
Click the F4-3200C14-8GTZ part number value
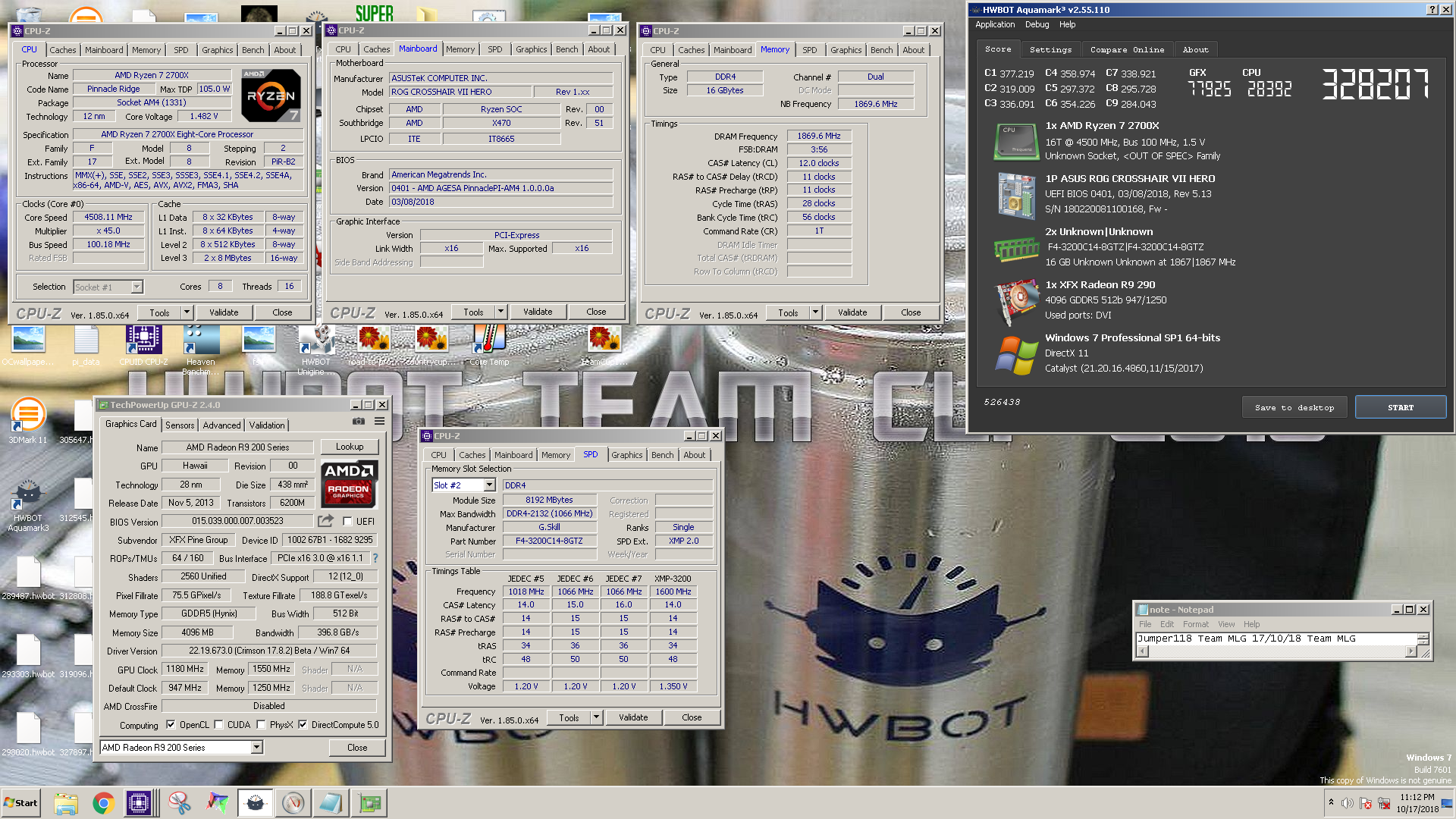[549, 541]
